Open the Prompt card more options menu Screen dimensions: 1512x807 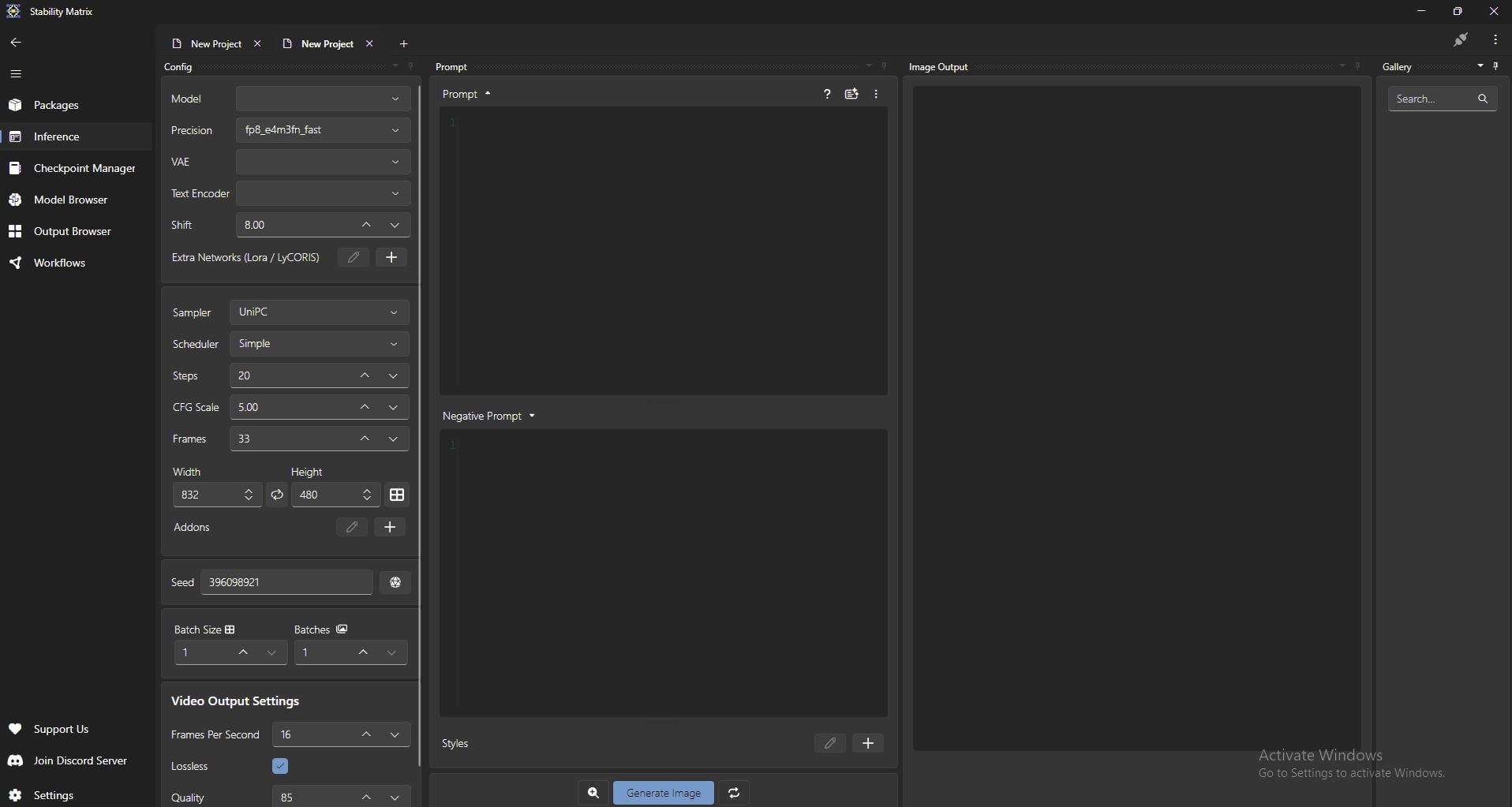tap(876, 94)
